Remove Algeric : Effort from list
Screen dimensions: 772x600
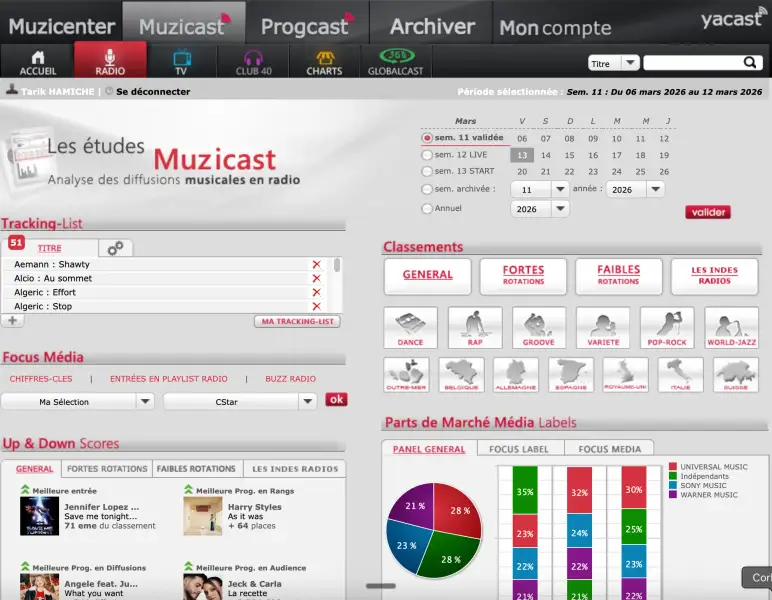(317, 292)
